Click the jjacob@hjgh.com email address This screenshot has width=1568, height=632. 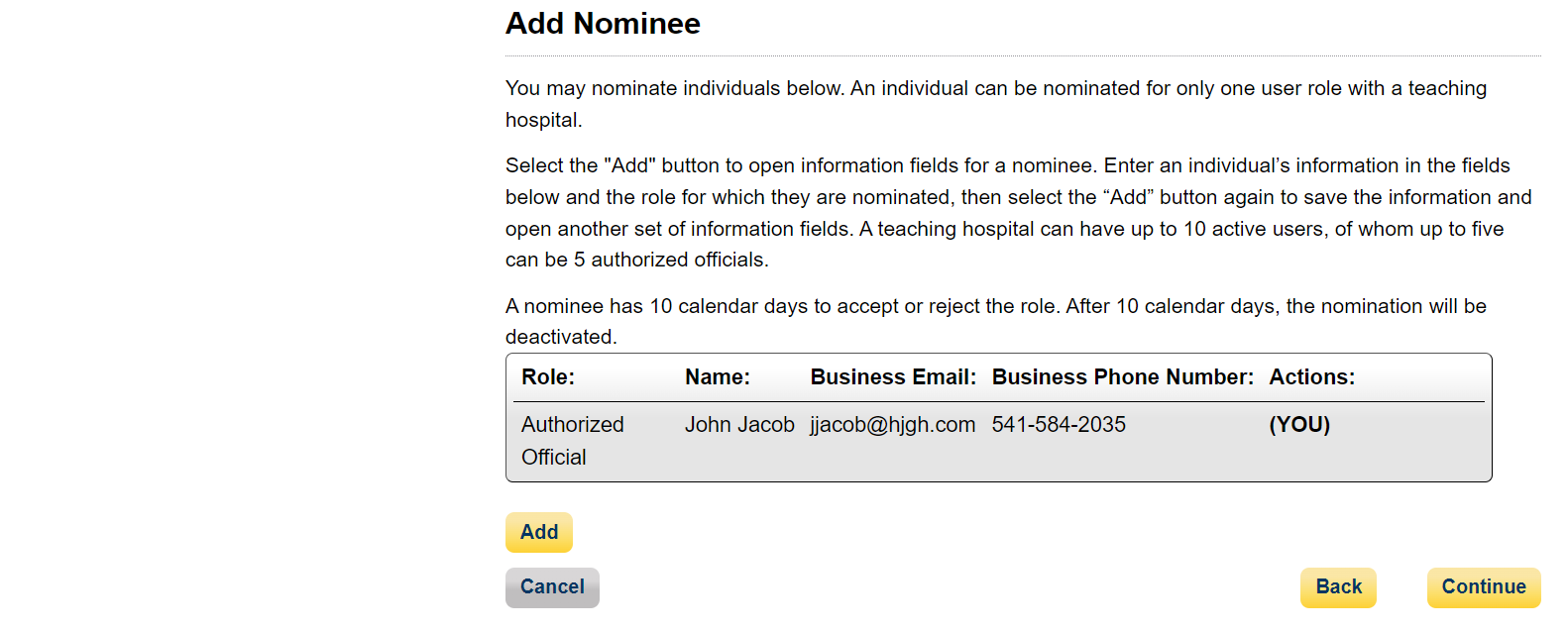tap(892, 425)
